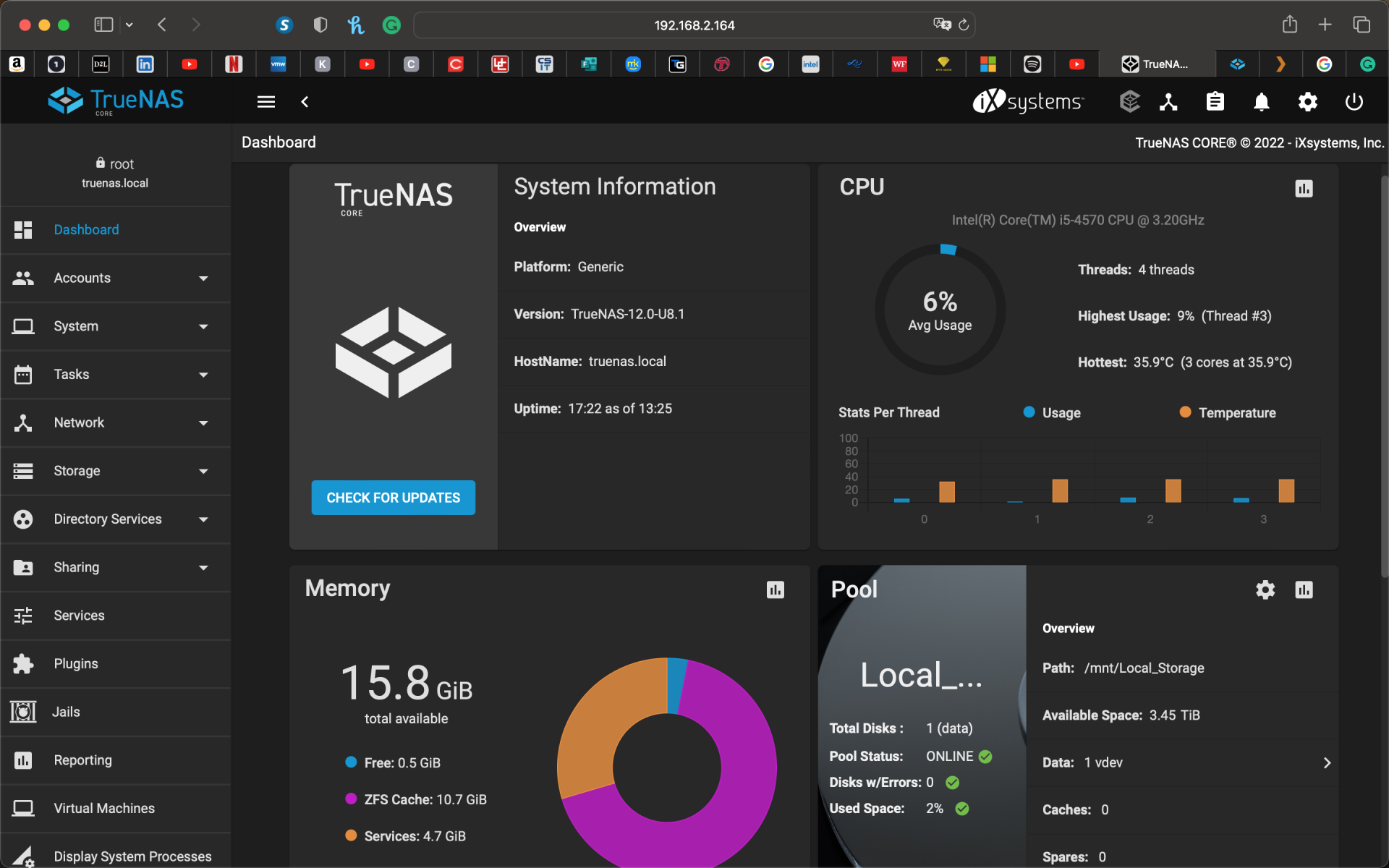Screen dimensions: 1389x868
Task: Open the iXsystems logo link
Action: pos(1028,102)
